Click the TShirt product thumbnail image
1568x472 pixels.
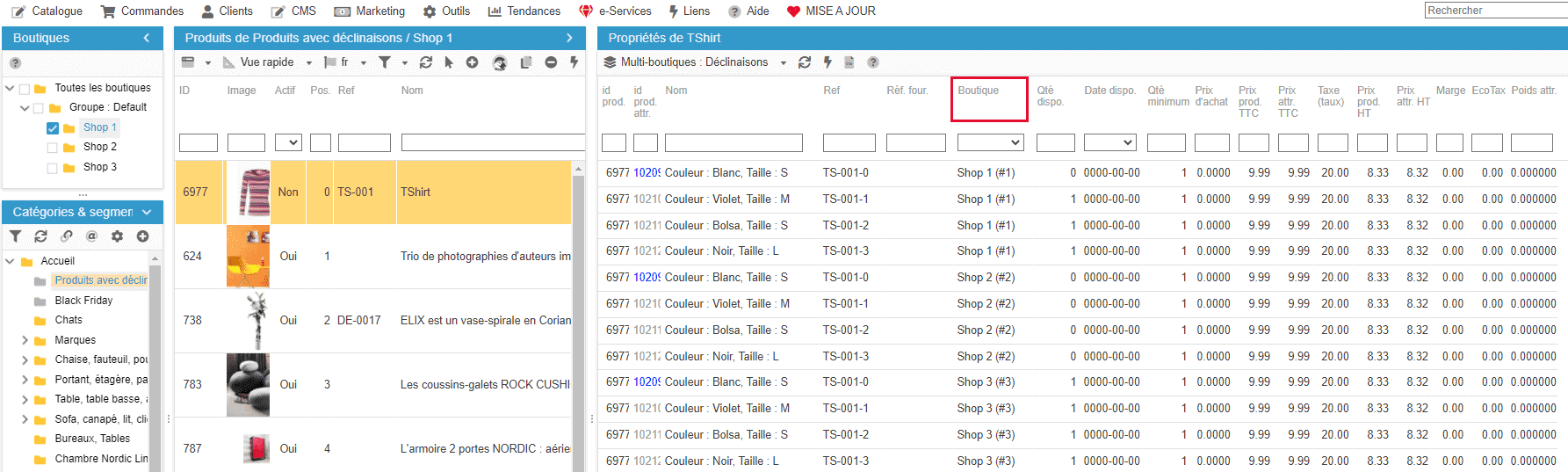[x=255, y=192]
